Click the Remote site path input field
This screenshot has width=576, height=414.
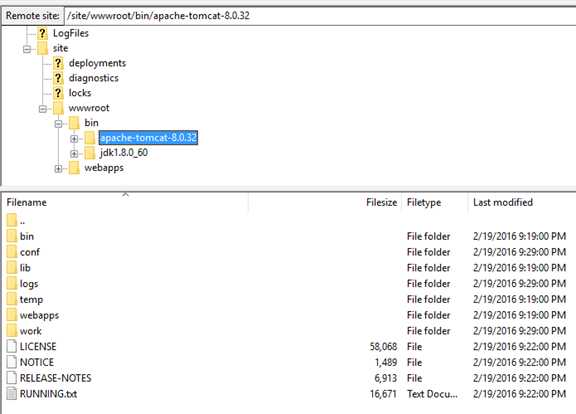pos(320,16)
